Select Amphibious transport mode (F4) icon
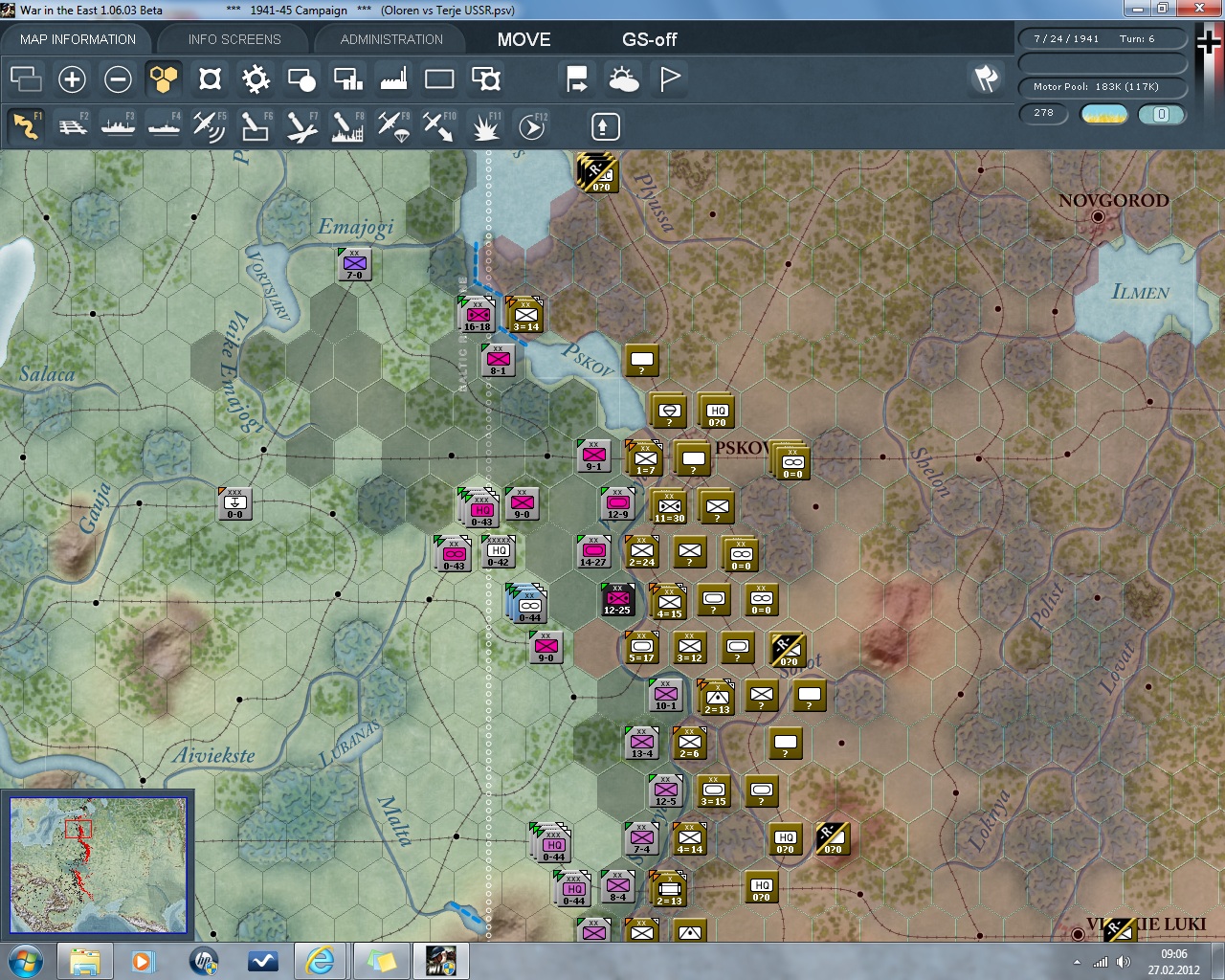Image resolution: width=1225 pixels, height=980 pixels. click(x=164, y=125)
